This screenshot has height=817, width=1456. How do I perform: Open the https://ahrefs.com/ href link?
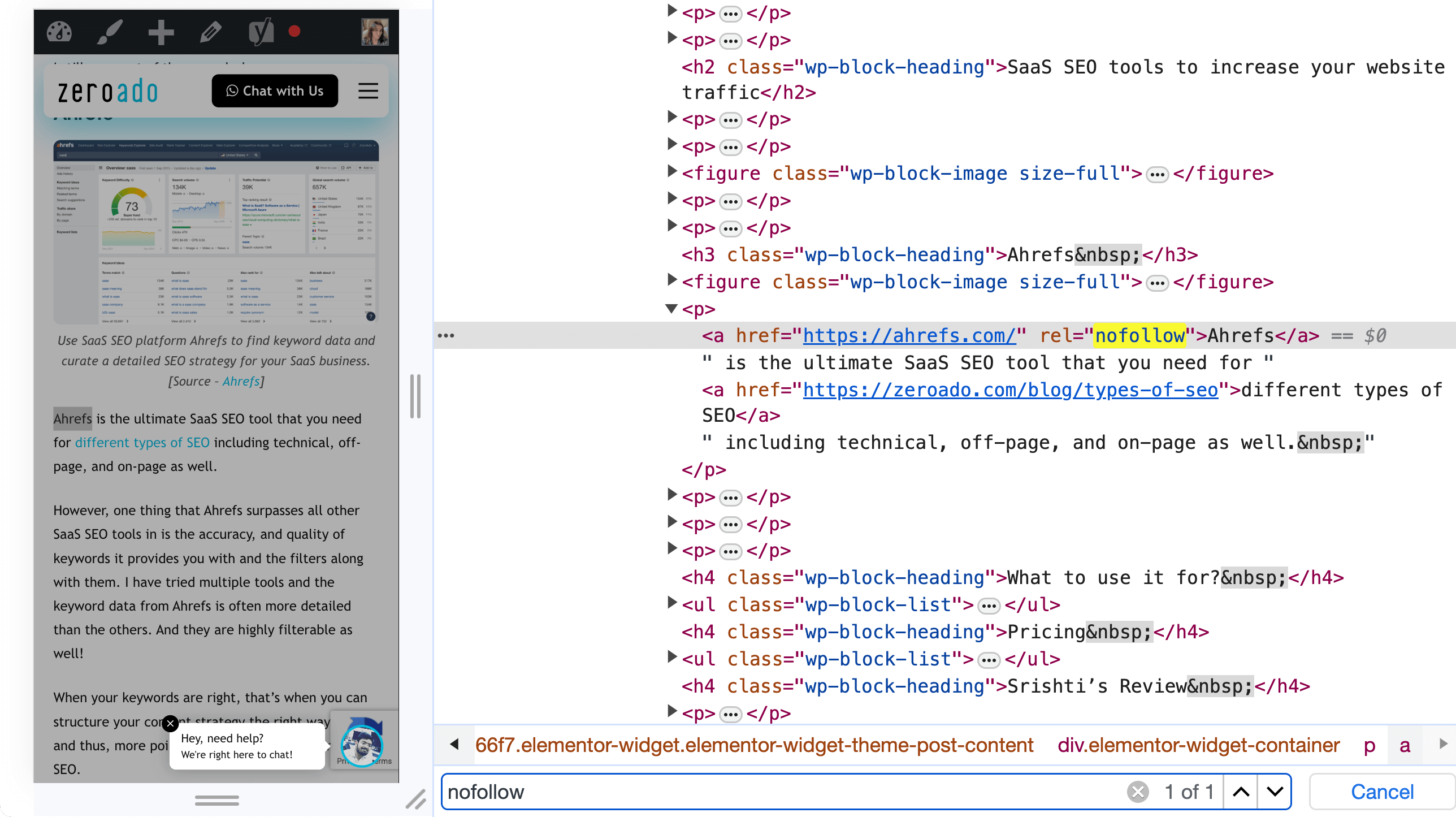tap(909, 335)
